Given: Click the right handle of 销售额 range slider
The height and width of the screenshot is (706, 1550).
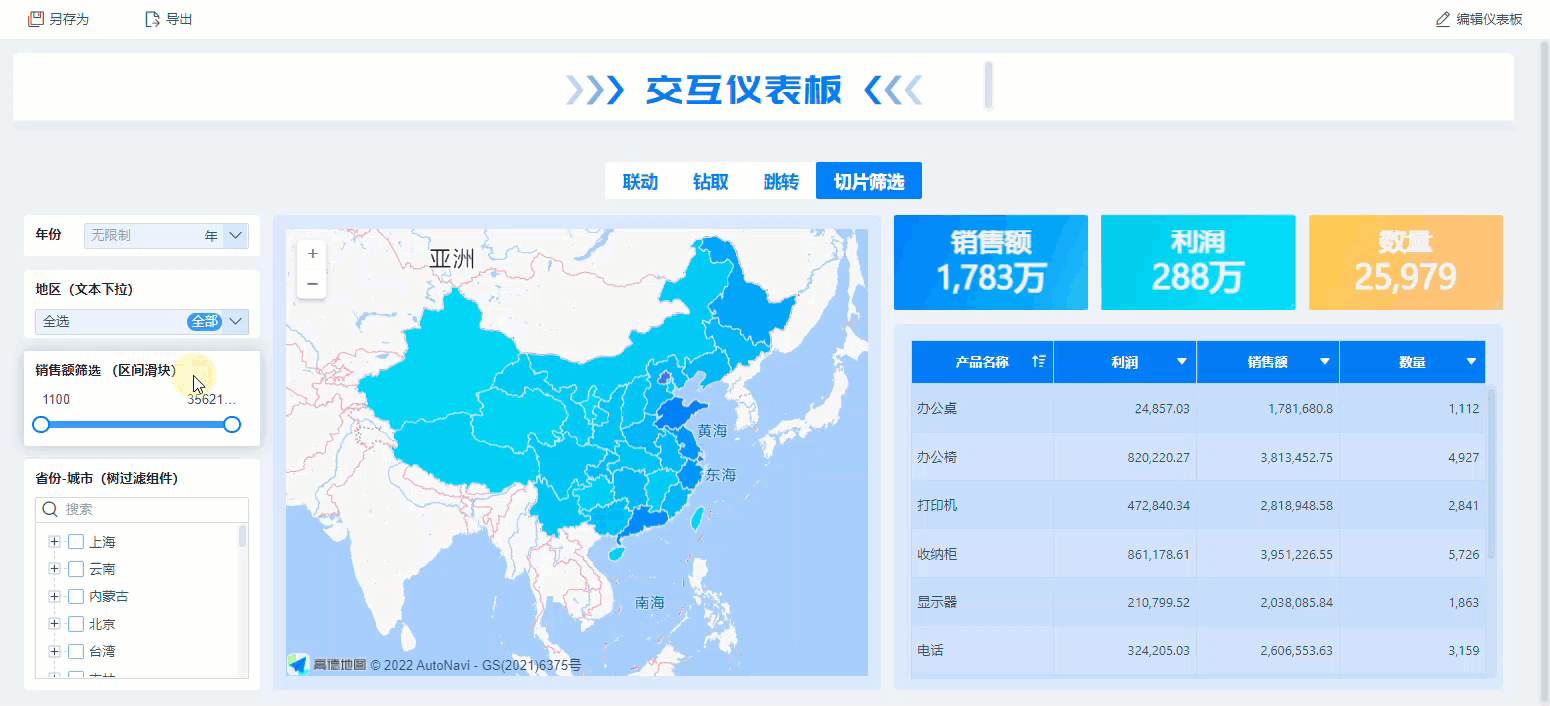Looking at the screenshot, I should (232, 425).
